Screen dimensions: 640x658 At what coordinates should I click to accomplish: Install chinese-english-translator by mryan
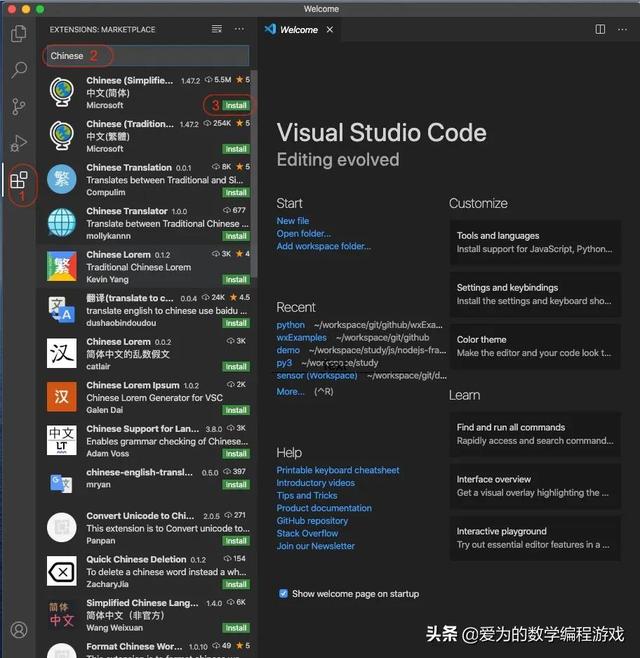click(235, 485)
